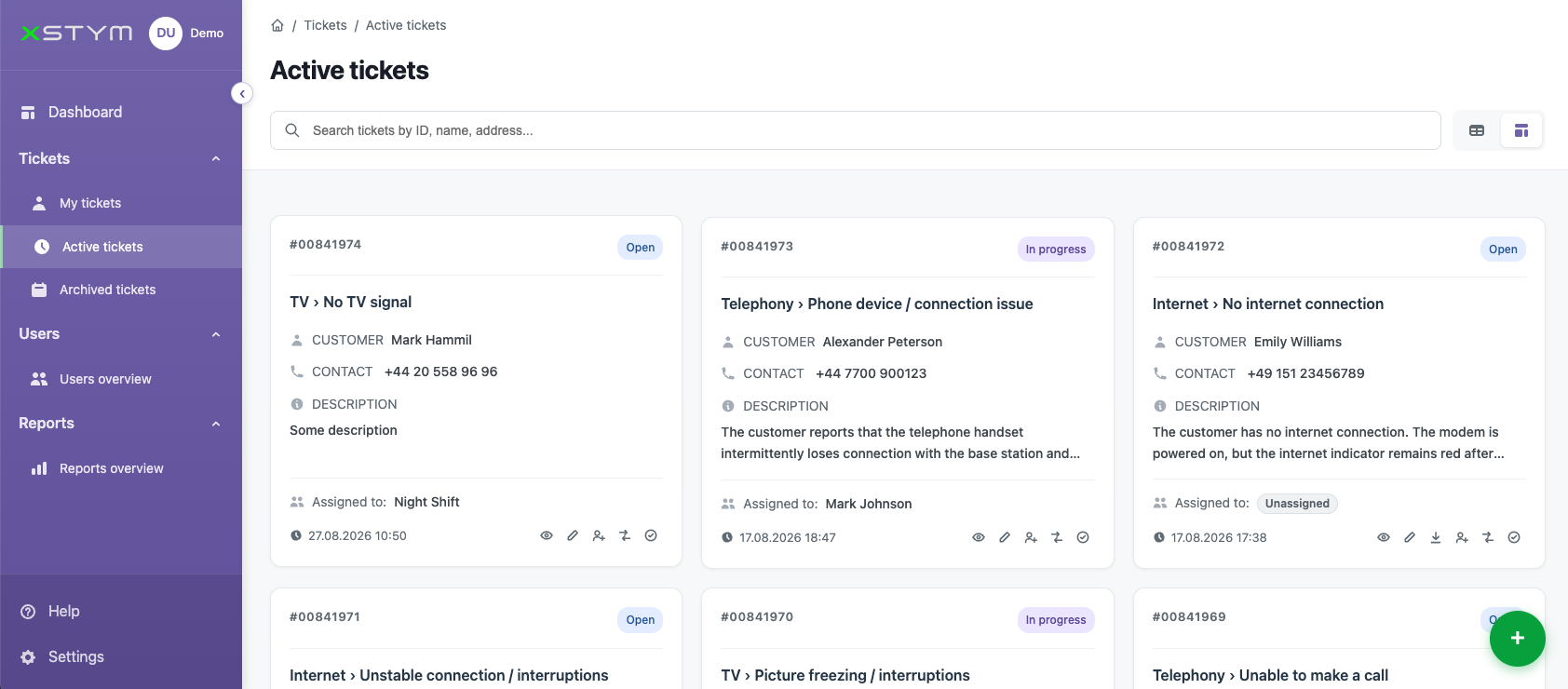The image size is (1568, 689).
Task: Open Settings
Action: 121,656
